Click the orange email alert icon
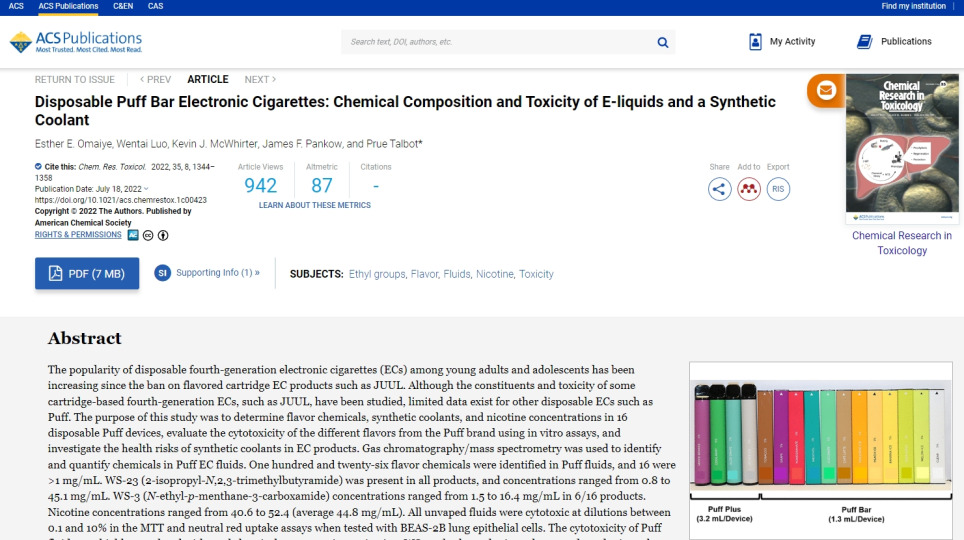 (x=826, y=90)
